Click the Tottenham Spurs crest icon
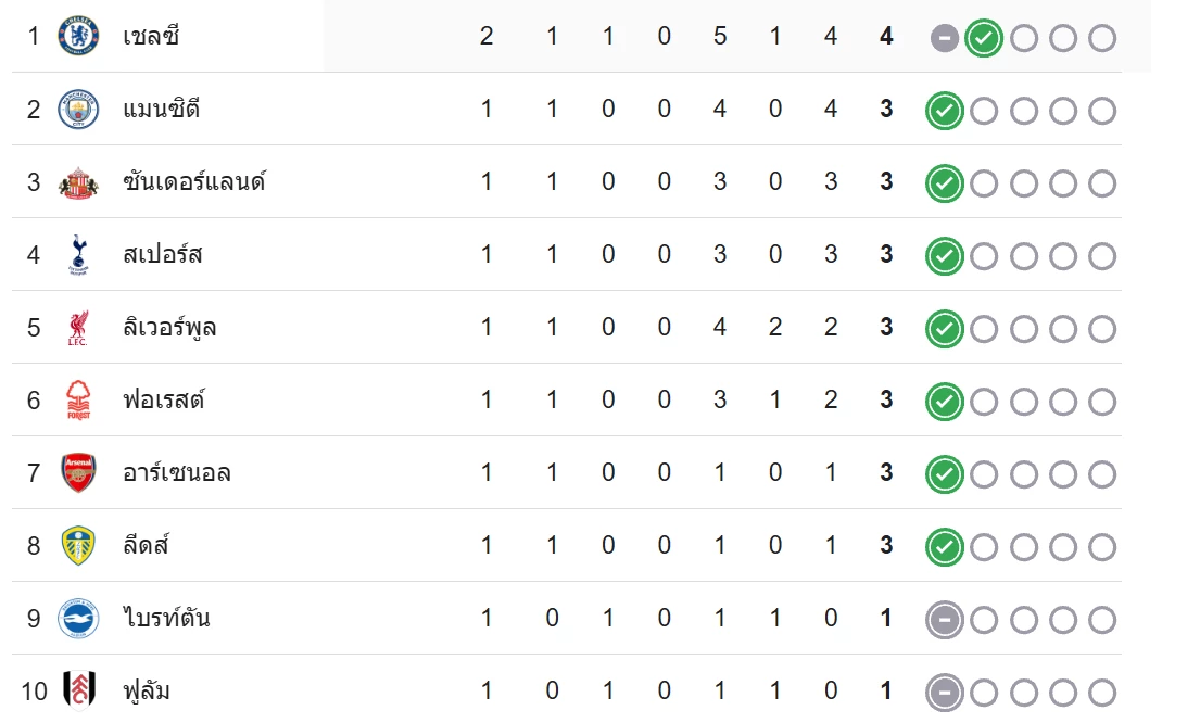The image size is (1200, 723). tap(79, 254)
